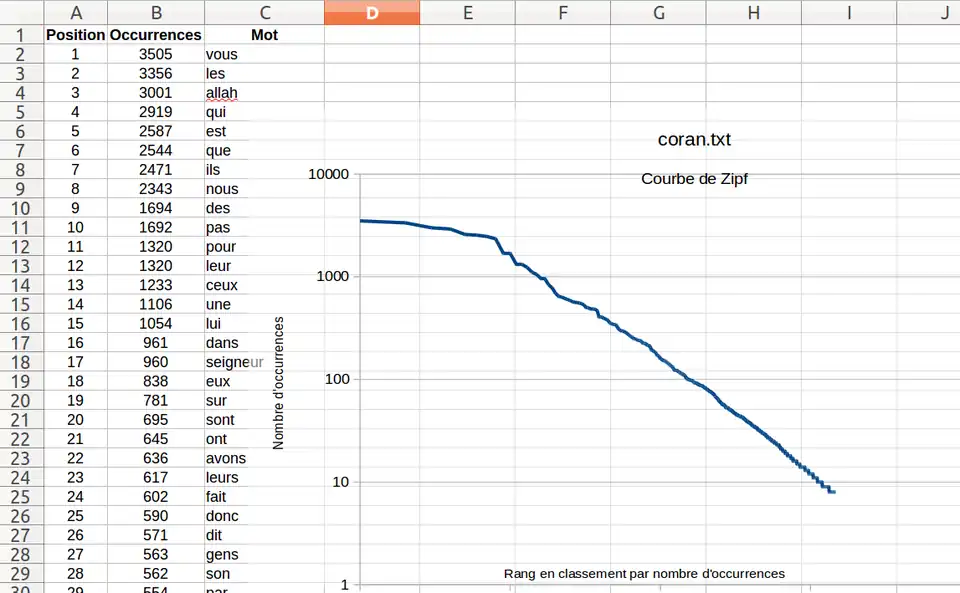Click the 10000 y-axis tick label
The image size is (960, 593).
coord(328,174)
